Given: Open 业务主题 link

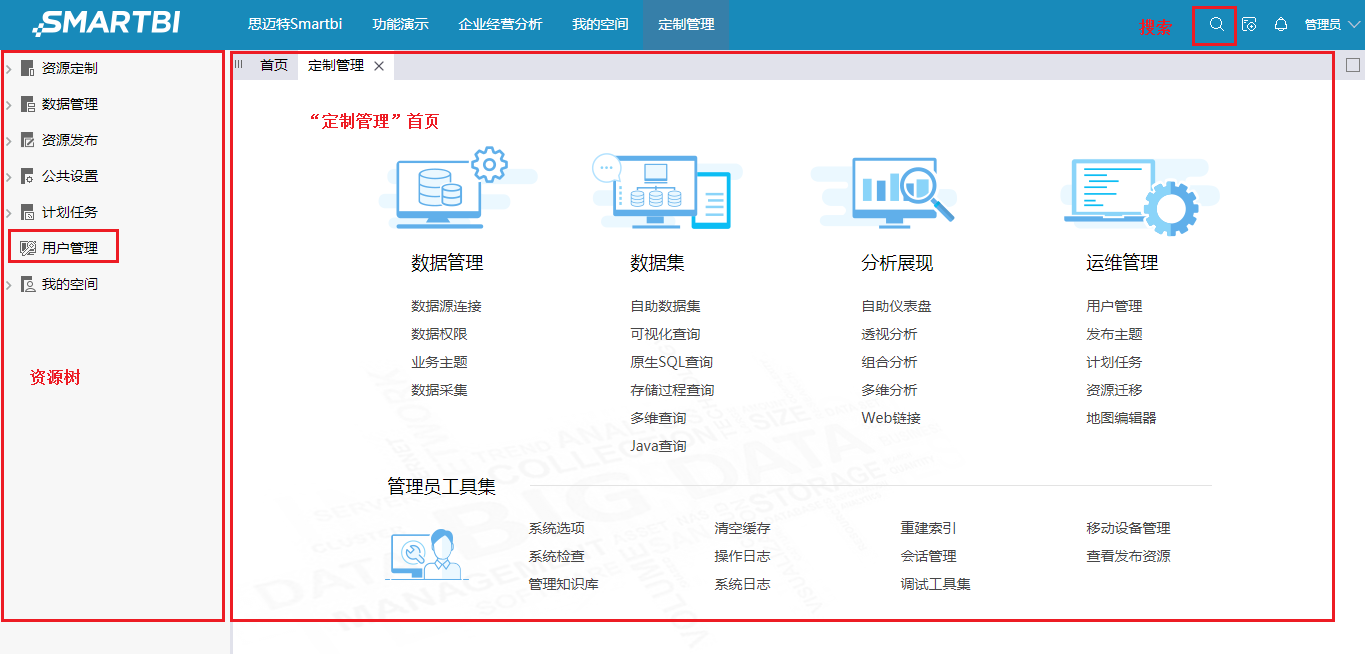Looking at the screenshot, I should [x=439, y=362].
